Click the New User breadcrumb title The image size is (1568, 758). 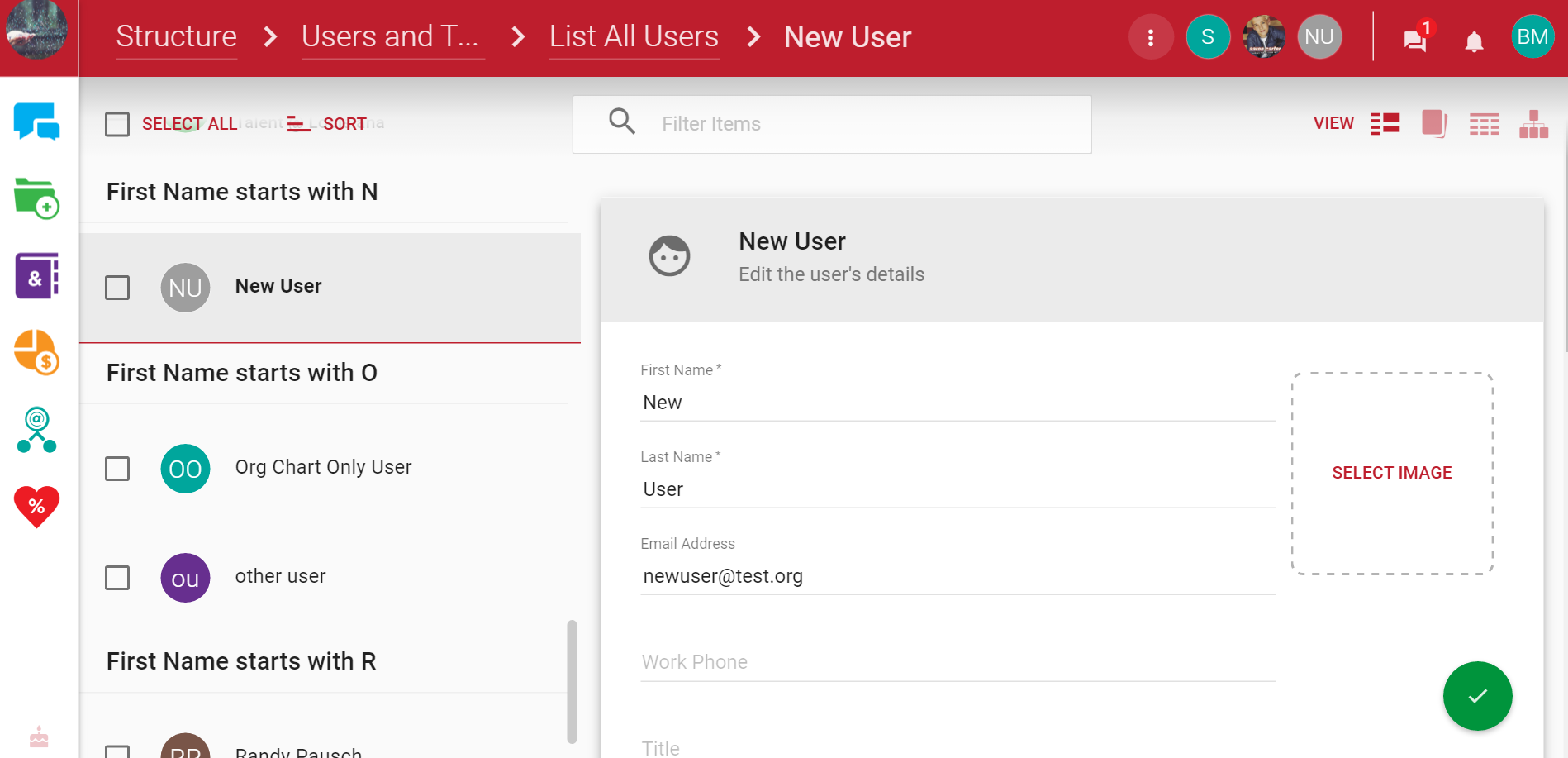848,37
